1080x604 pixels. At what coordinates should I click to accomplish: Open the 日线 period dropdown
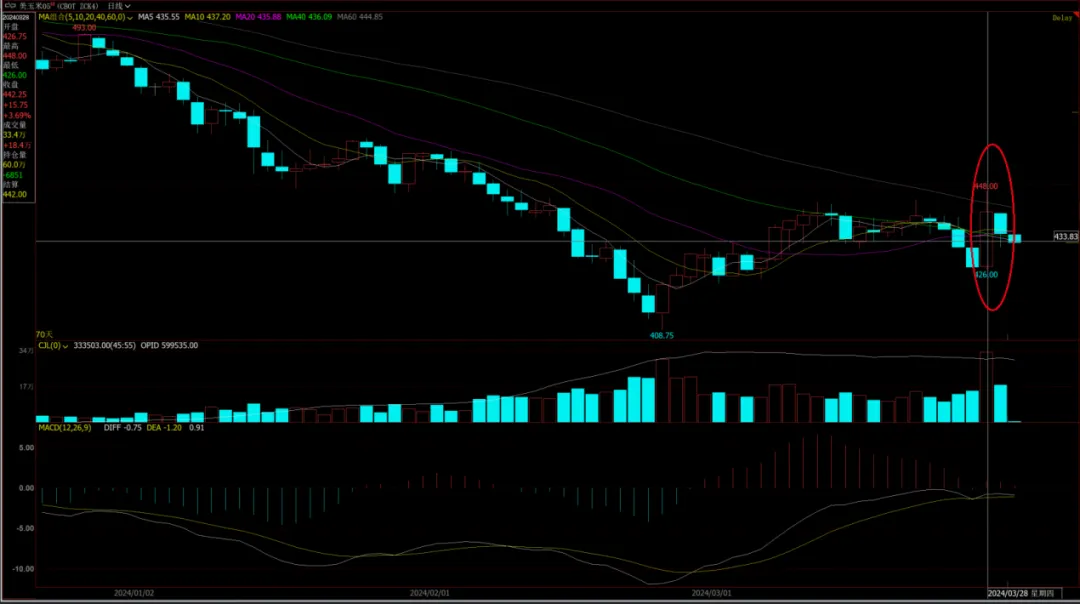tap(118, 6)
